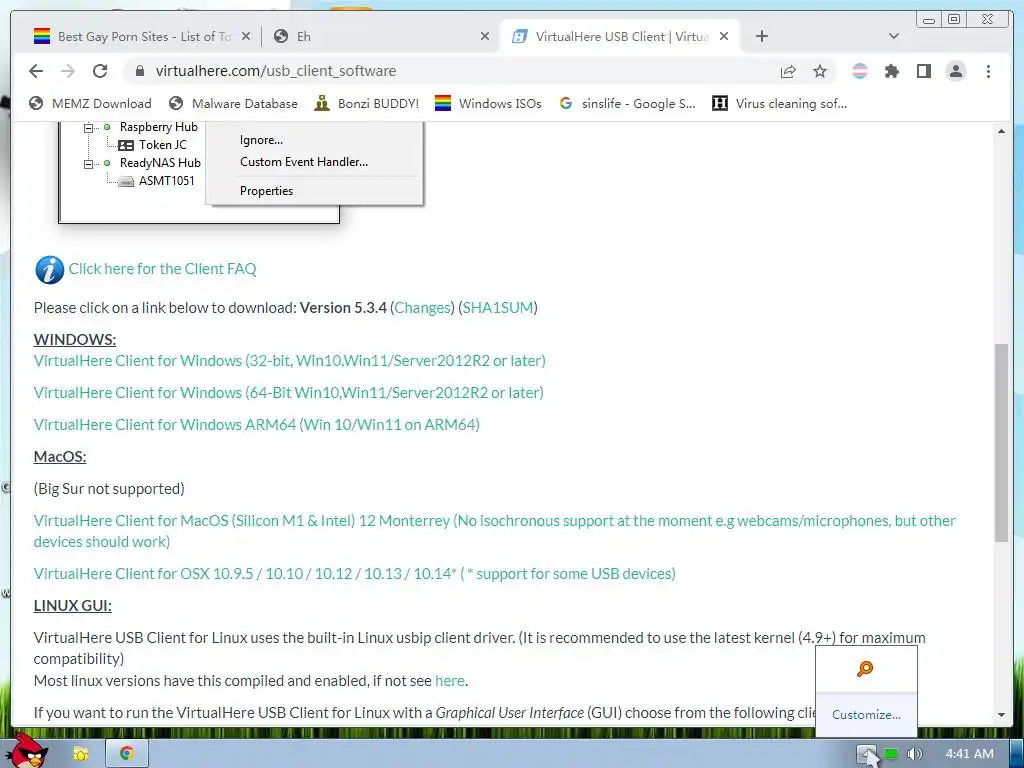Close the Best Gay Porn Sites tab
The height and width of the screenshot is (768, 1024).
click(246, 37)
